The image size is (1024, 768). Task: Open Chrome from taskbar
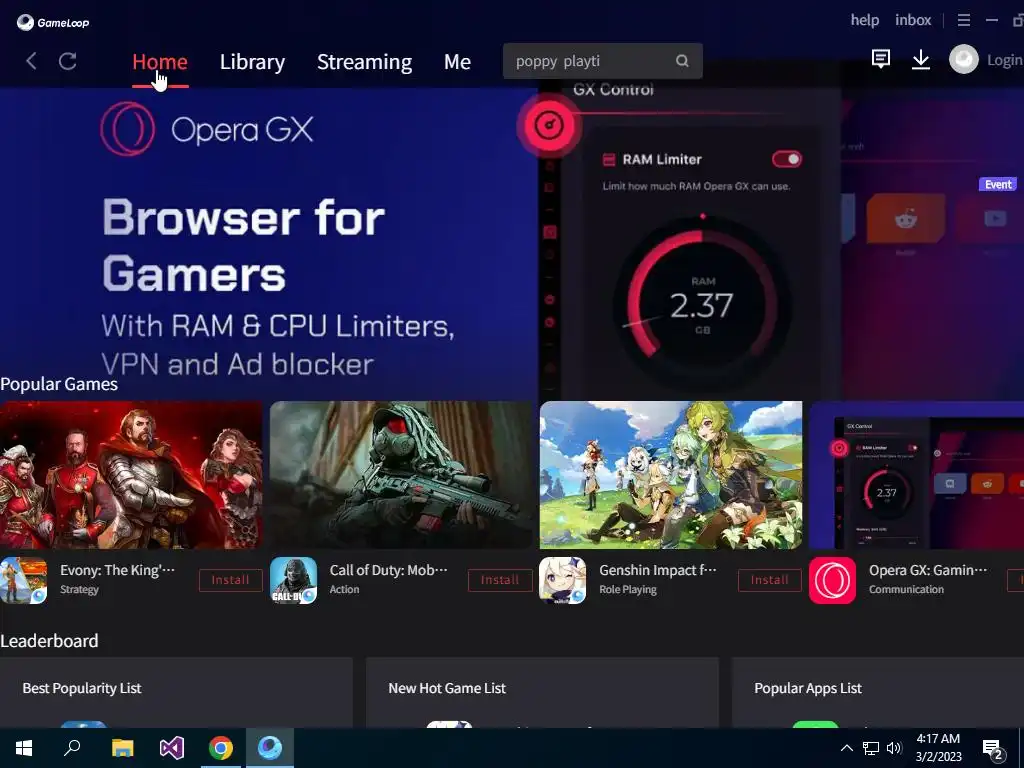tap(221, 748)
